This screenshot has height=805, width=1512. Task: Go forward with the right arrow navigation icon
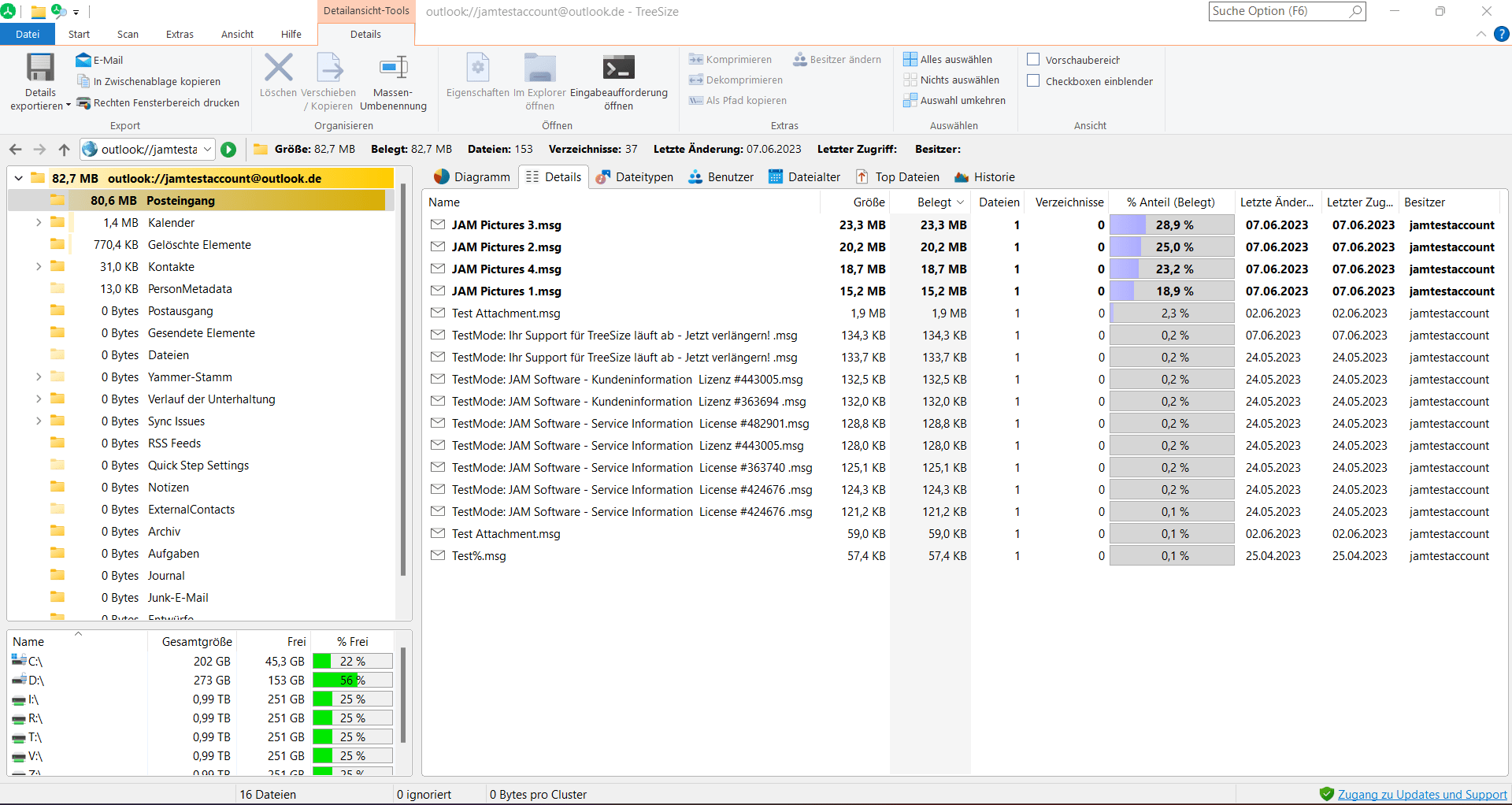(x=39, y=150)
